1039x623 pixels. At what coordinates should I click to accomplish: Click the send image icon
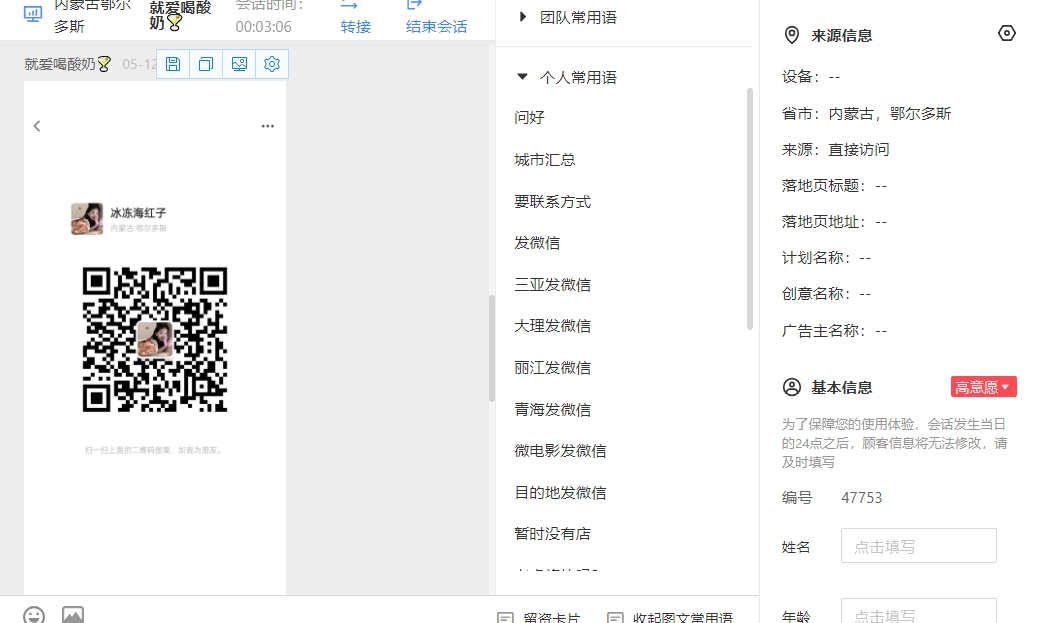click(x=73, y=615)
